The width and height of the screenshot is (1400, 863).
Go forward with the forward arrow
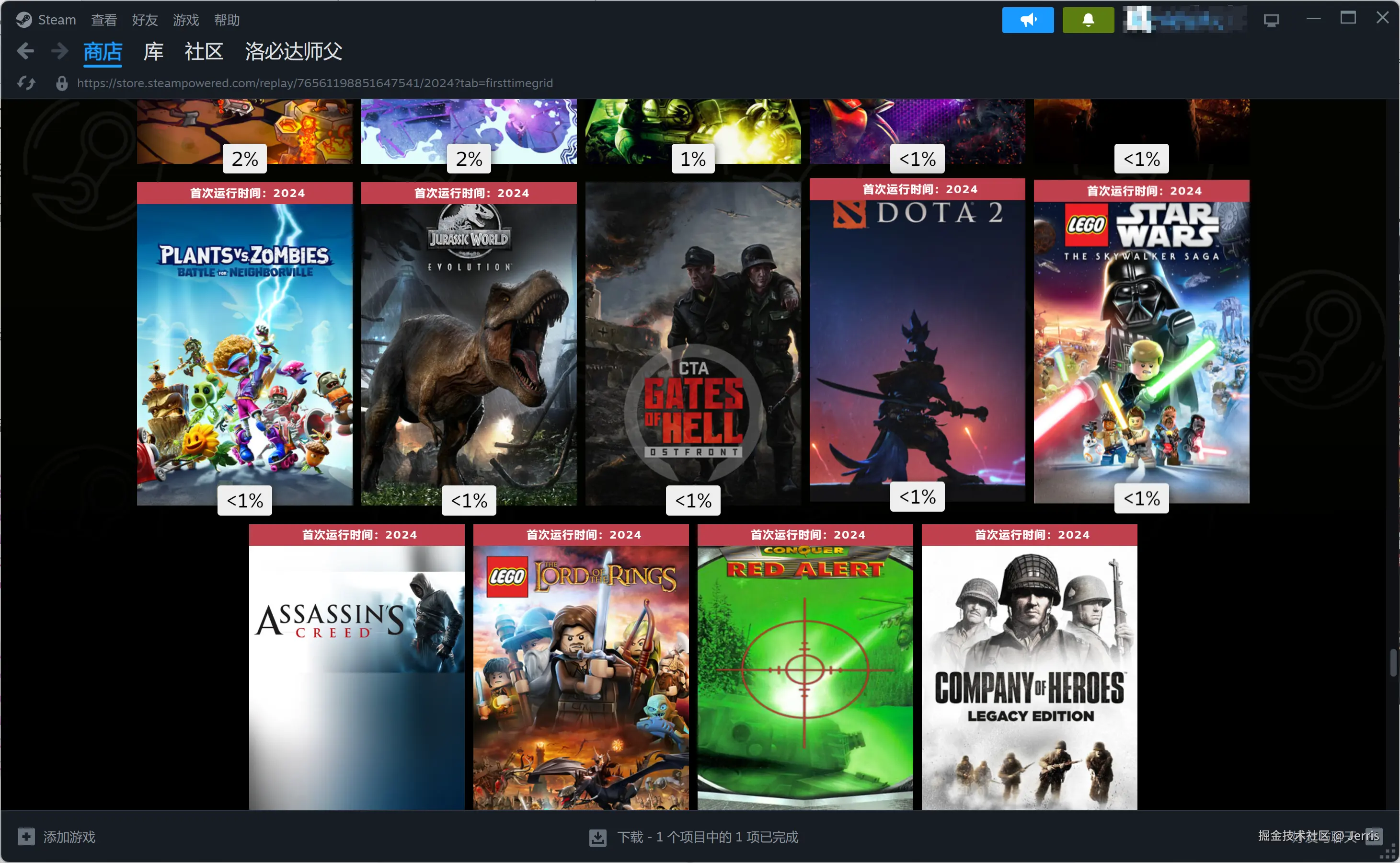click(x=59, y=51)
